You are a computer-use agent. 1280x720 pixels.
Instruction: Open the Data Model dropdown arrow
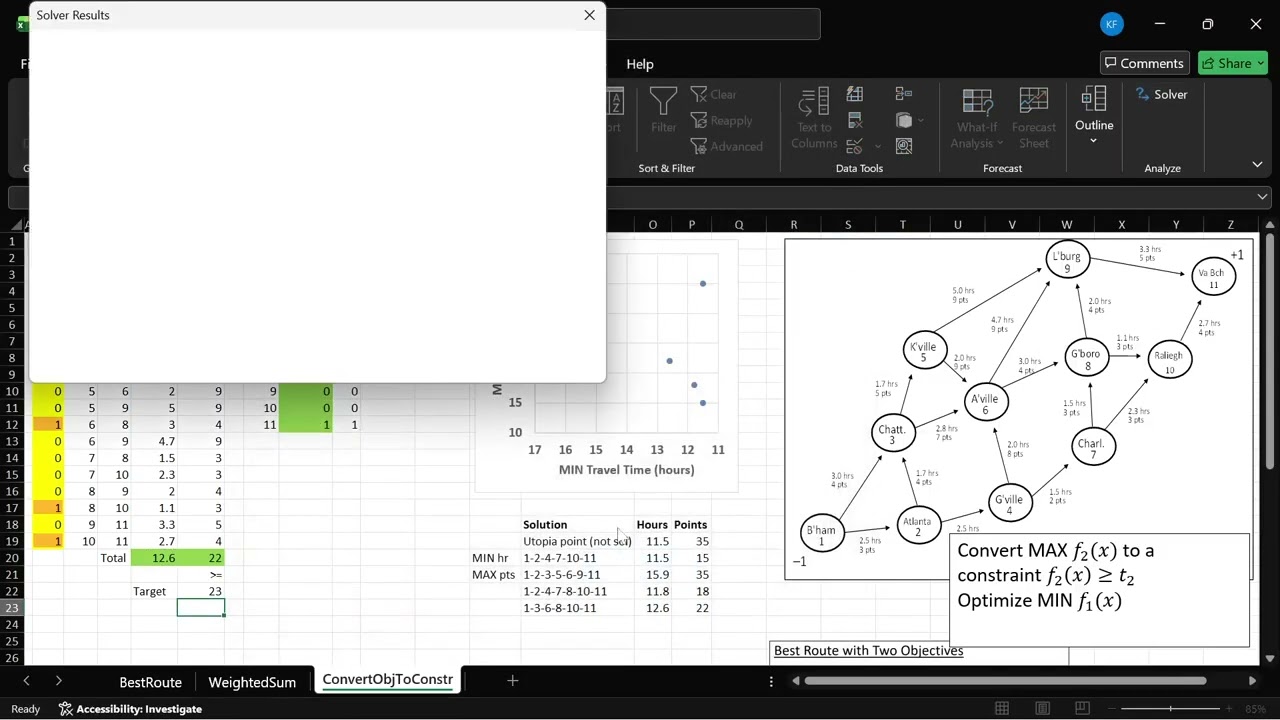pyautogui.click(x=920, y=120)
